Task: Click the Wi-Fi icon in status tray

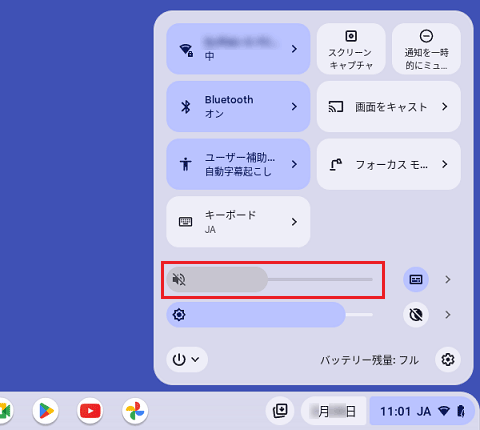Action: [444, 411]
